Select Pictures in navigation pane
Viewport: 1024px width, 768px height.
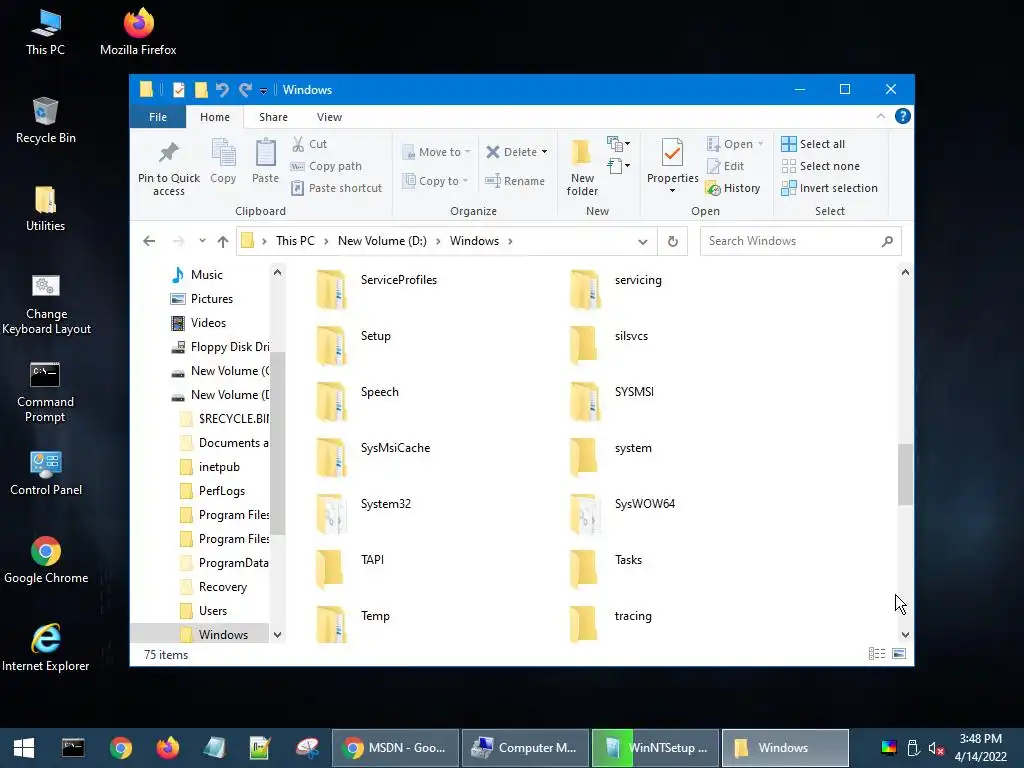202,299
